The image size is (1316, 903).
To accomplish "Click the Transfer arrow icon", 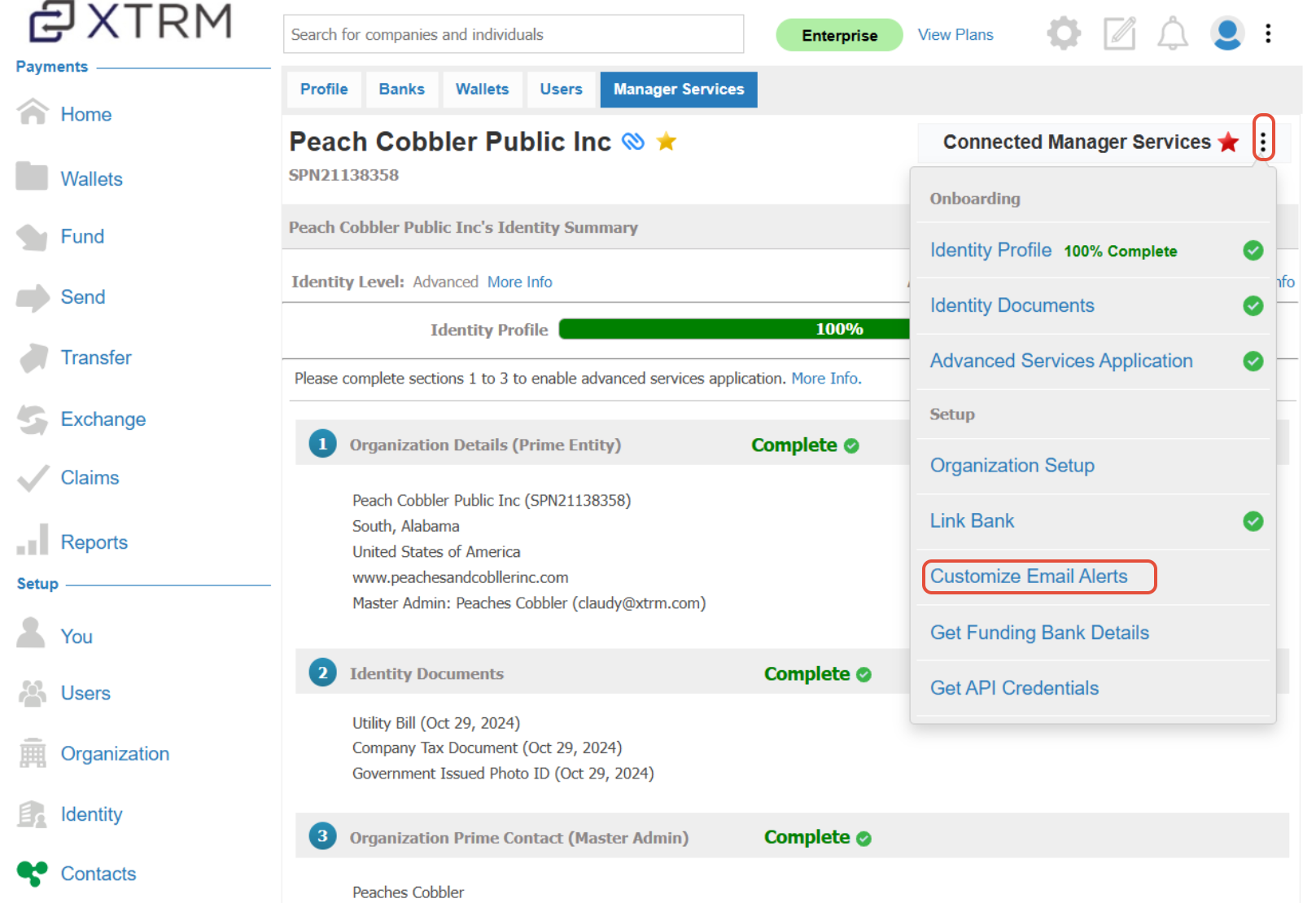I will click(33, 357).
